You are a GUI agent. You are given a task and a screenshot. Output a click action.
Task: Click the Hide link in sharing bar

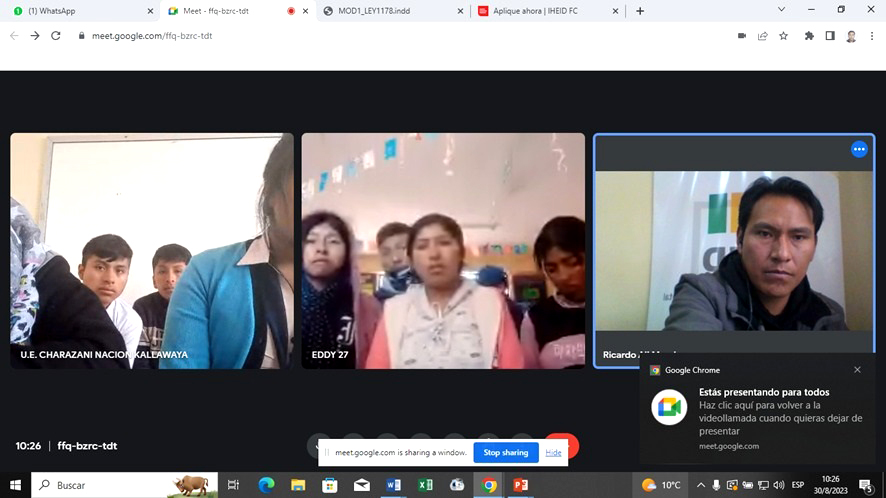(553, 453)
